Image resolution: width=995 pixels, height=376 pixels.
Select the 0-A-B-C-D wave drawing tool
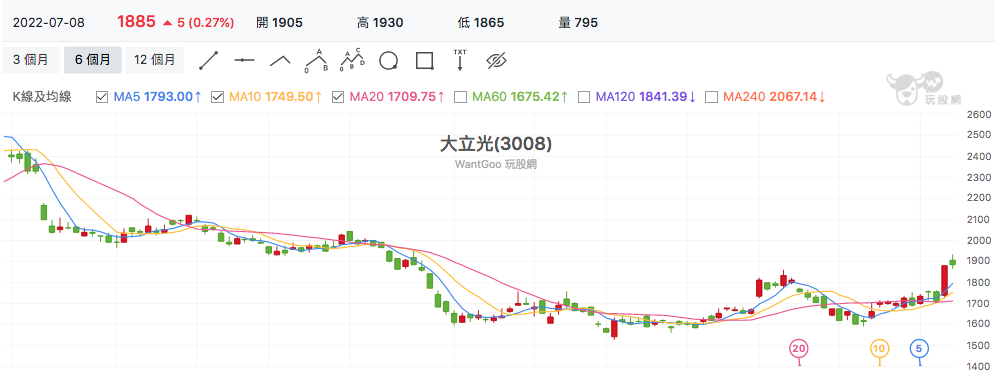pos(352,60)
